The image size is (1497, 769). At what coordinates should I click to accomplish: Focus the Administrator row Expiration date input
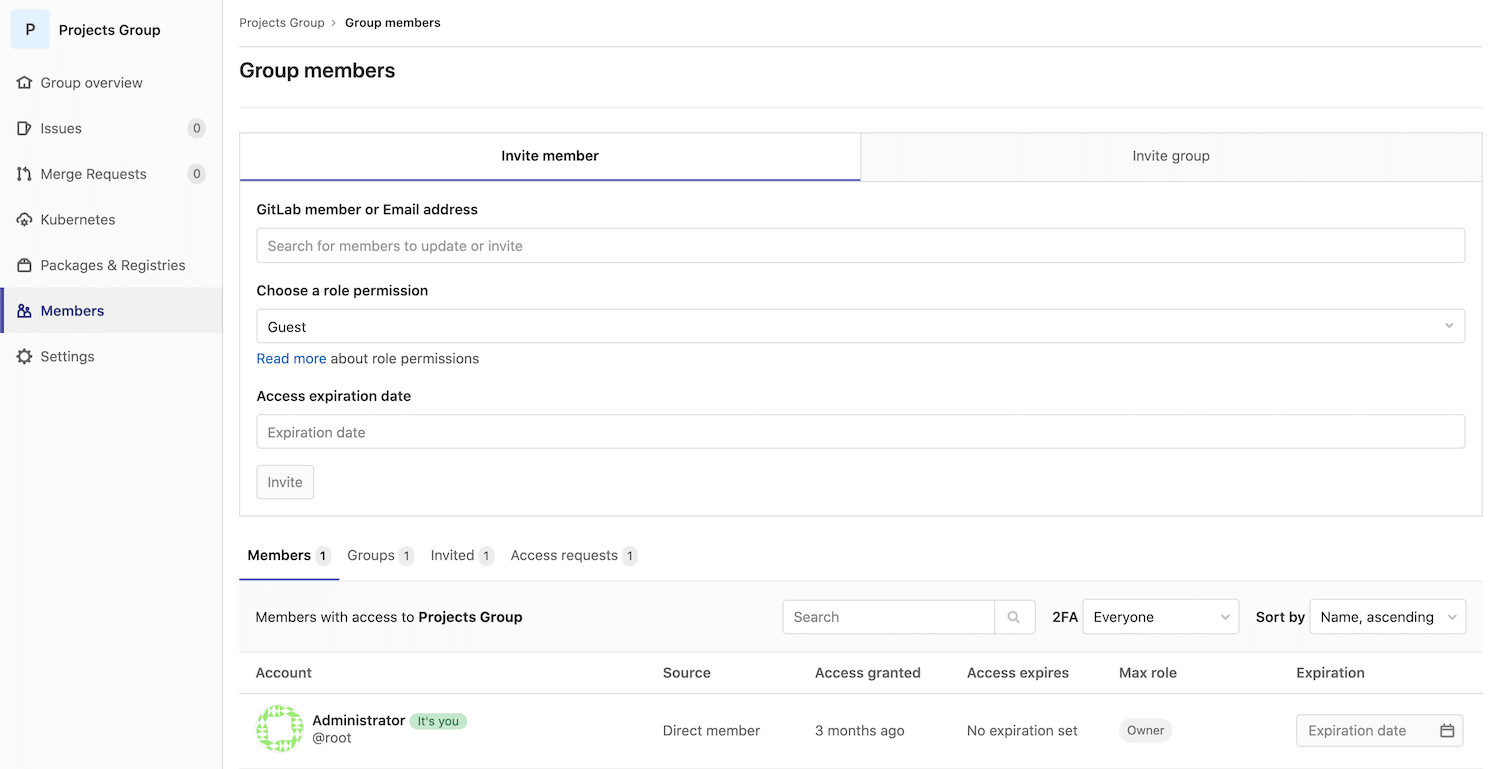[x=1380, y=731]
